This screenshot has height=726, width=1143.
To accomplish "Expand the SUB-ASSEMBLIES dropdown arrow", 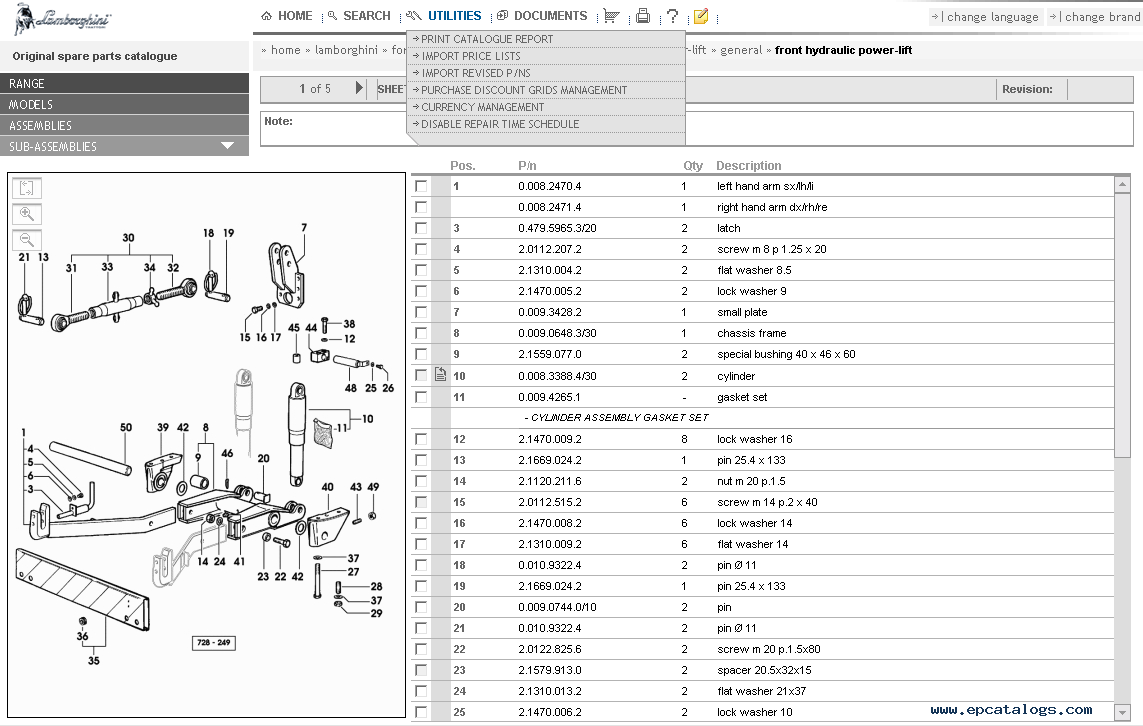I will 228,146.
